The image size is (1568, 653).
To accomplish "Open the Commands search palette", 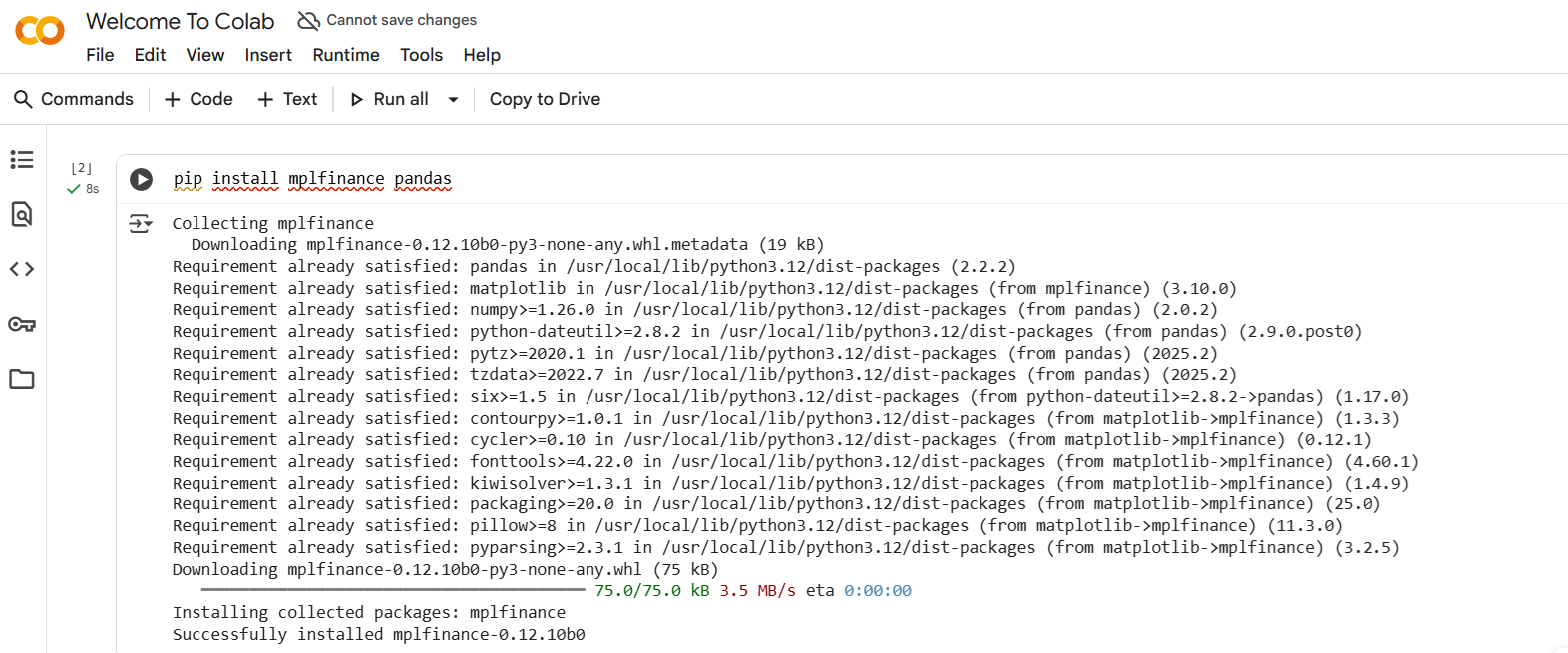I will click(74, 99).
